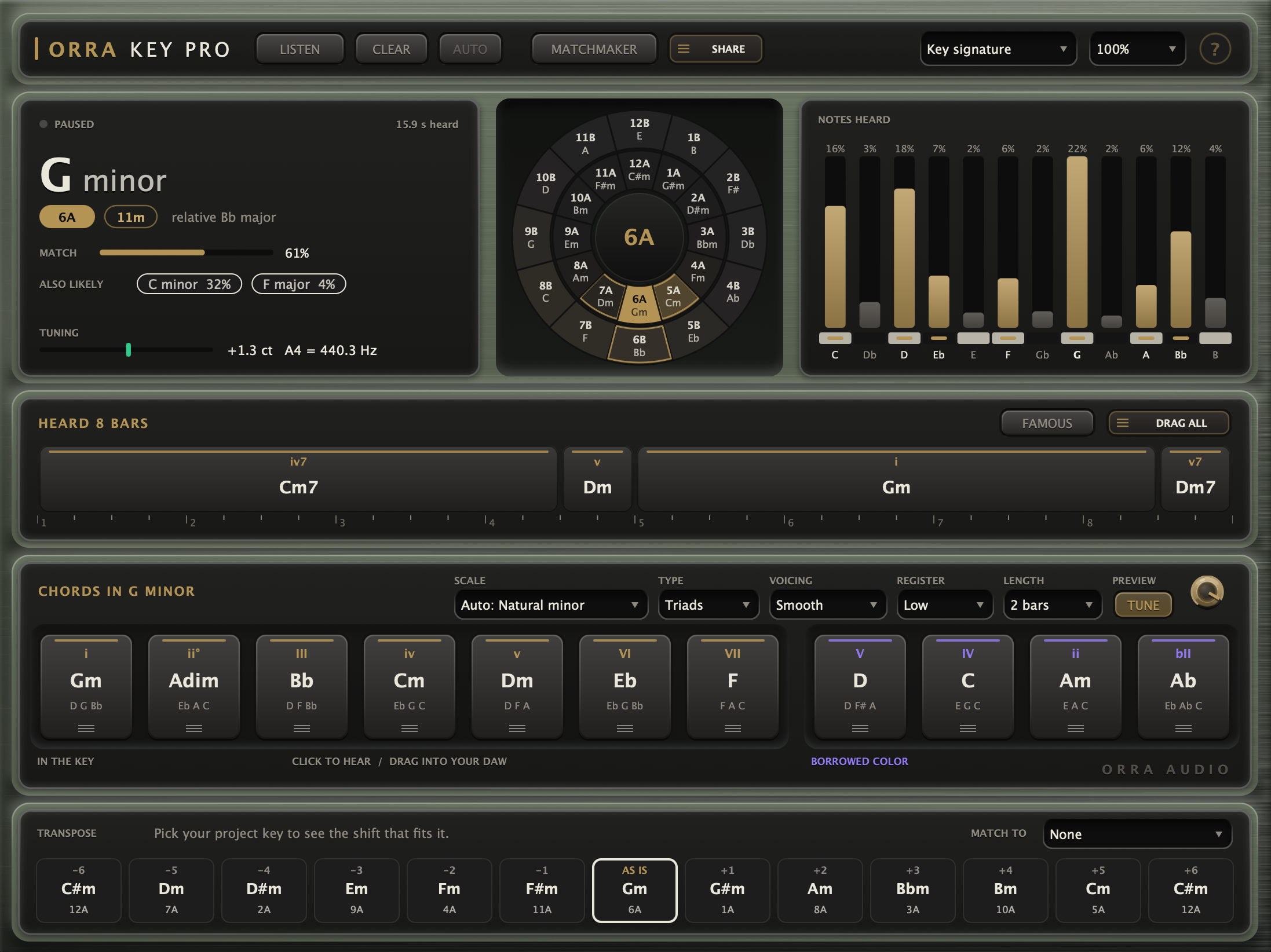Toggle the FAMOUS button
Screen dimensions: 1271x952
coord(1047,423)
